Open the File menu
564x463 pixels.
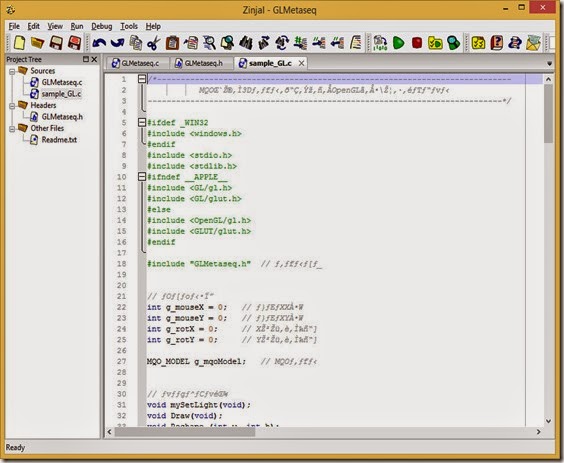[x=14, y=26]
